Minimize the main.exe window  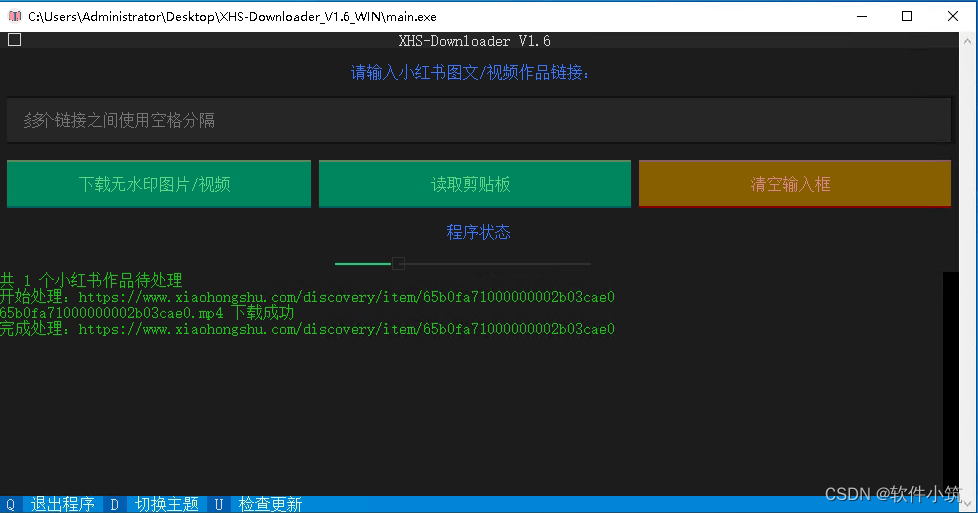862,16
